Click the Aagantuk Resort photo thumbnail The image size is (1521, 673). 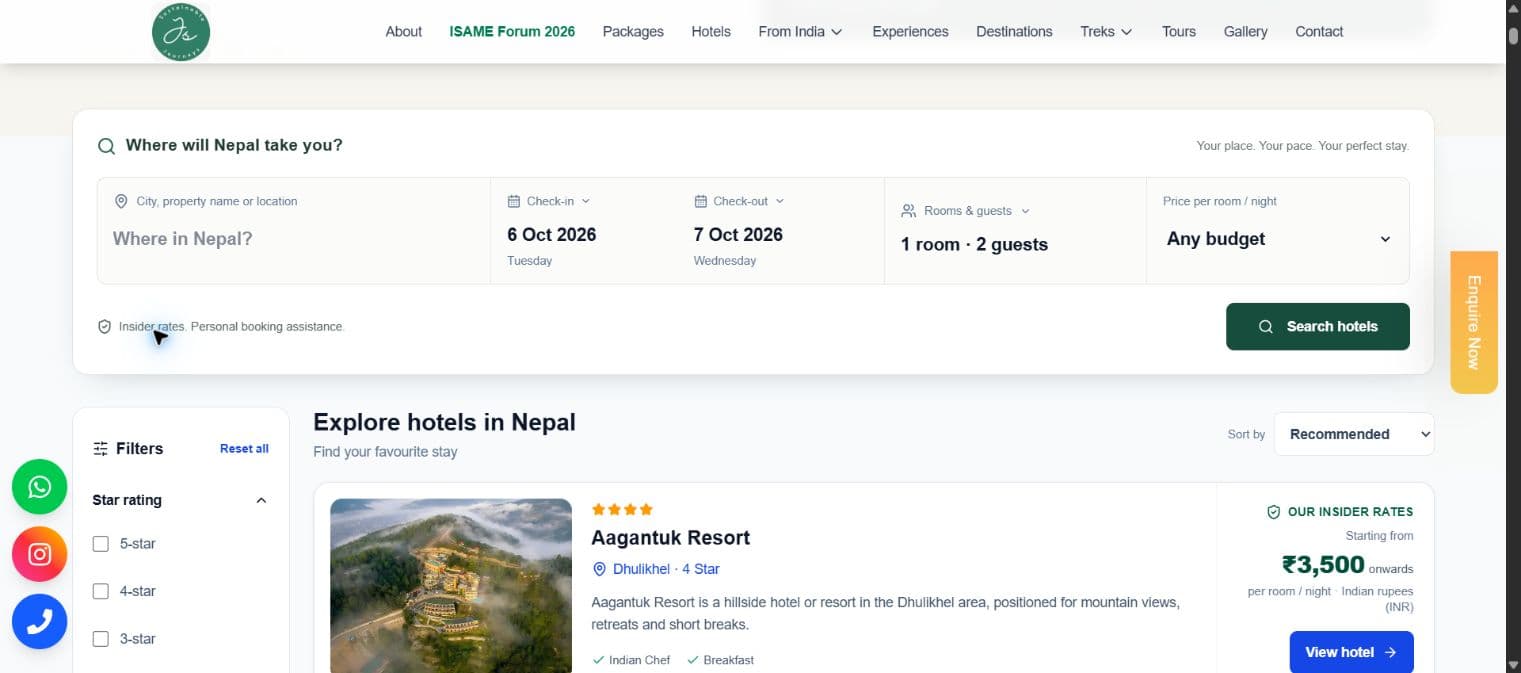(451, 586)
